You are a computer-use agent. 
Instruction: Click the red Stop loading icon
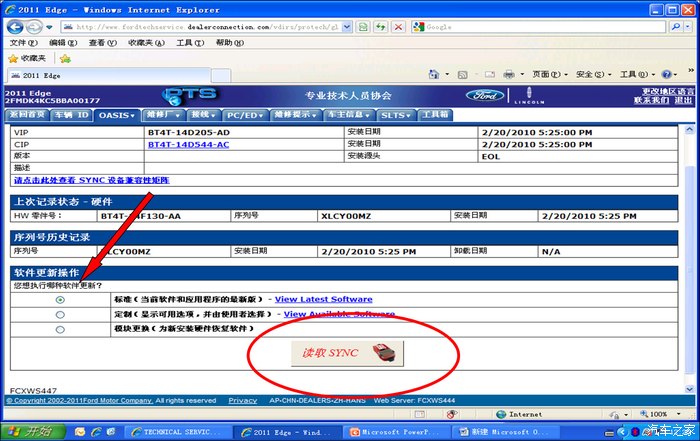[398, 27]
